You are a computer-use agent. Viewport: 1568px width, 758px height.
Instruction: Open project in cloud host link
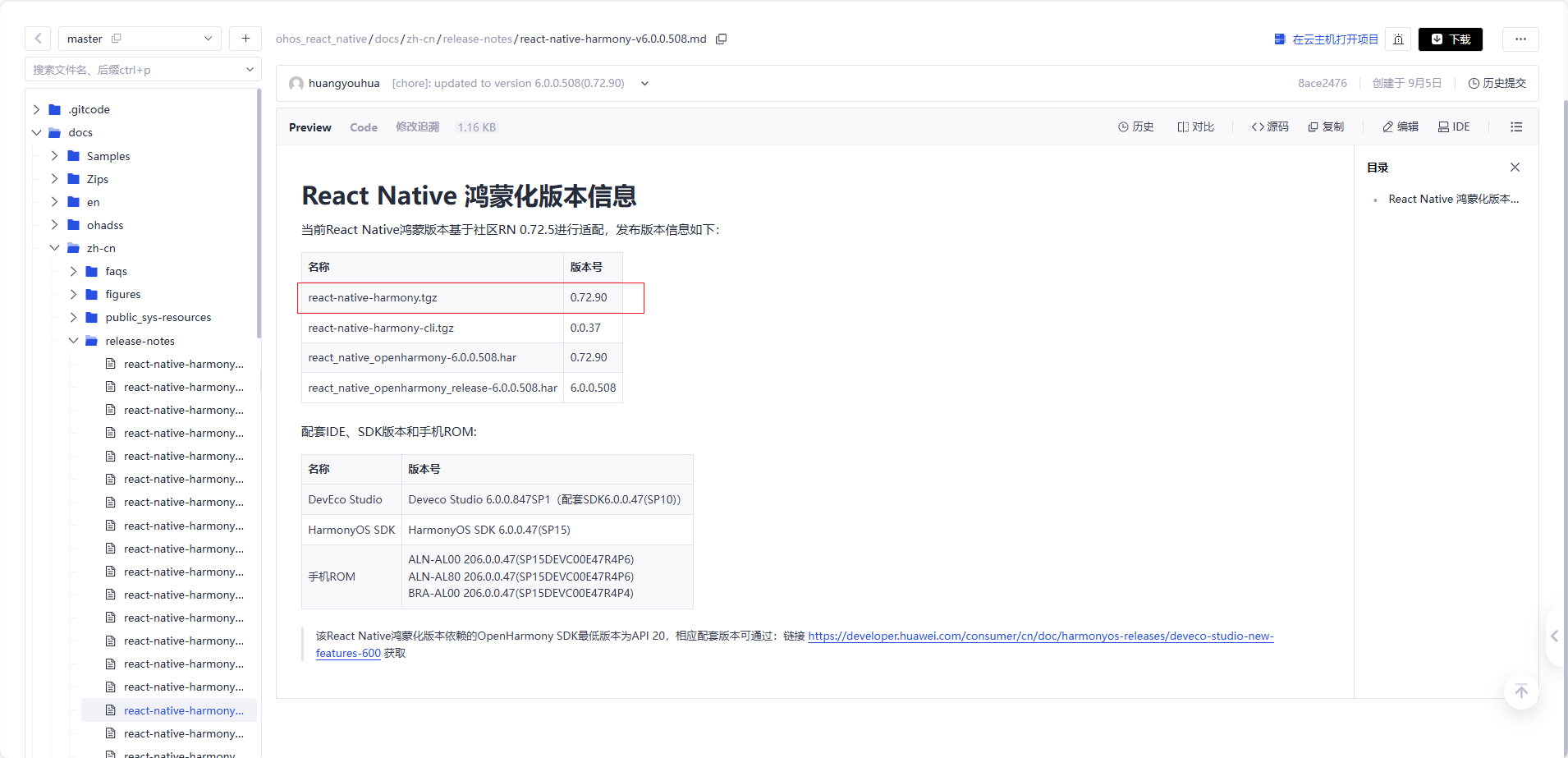point(1326,39)
